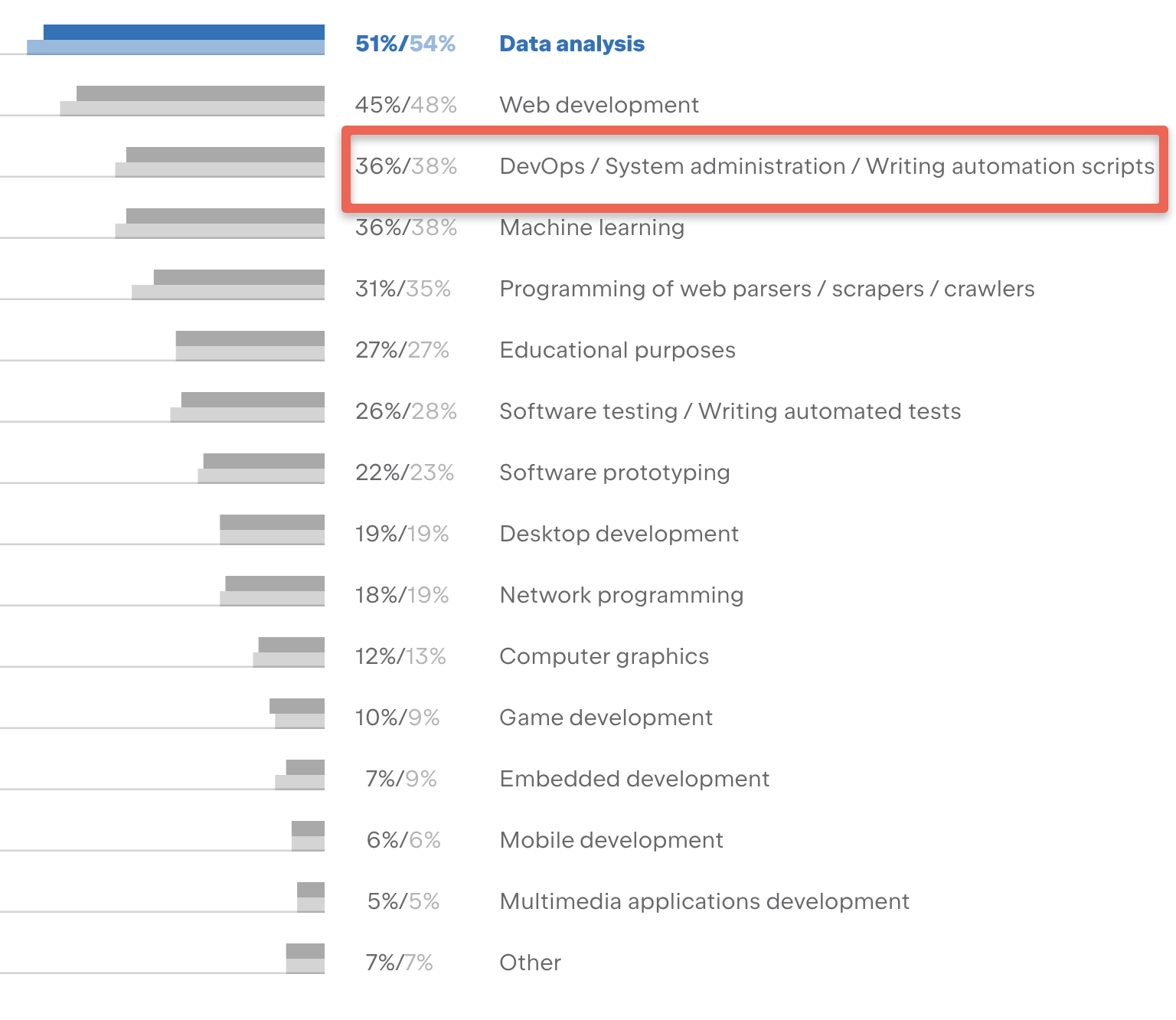1176x1020 pixels.
Task: Click the Web development gray bar
Action: 200,94
